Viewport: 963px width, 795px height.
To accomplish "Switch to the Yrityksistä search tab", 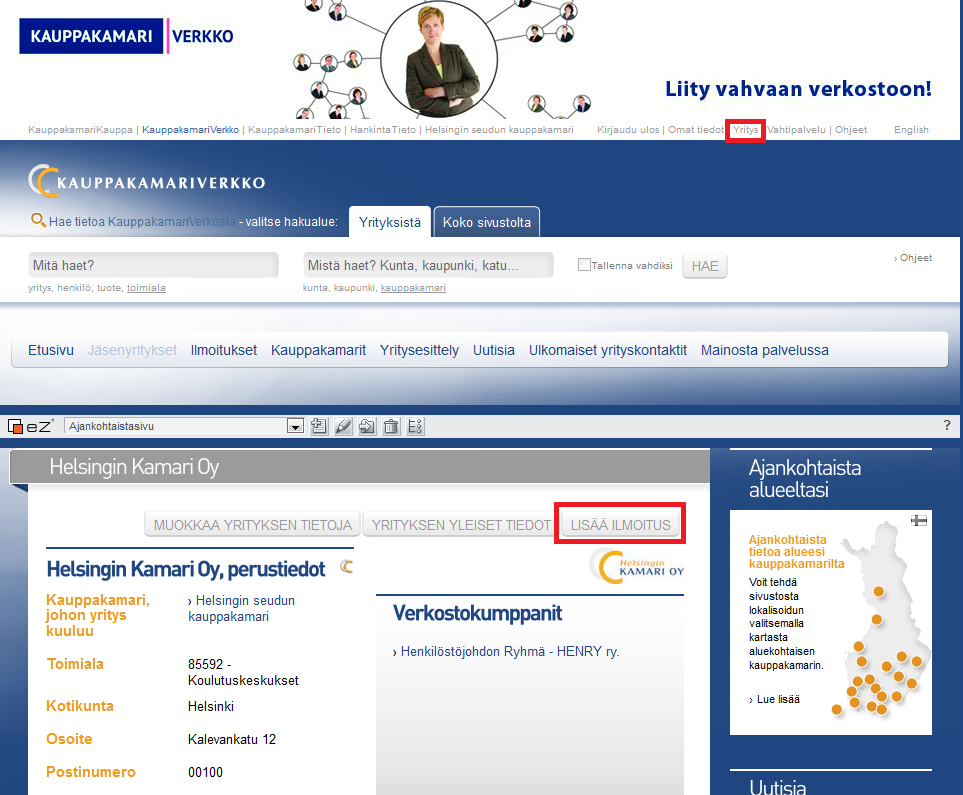I will tap(390, 222).
